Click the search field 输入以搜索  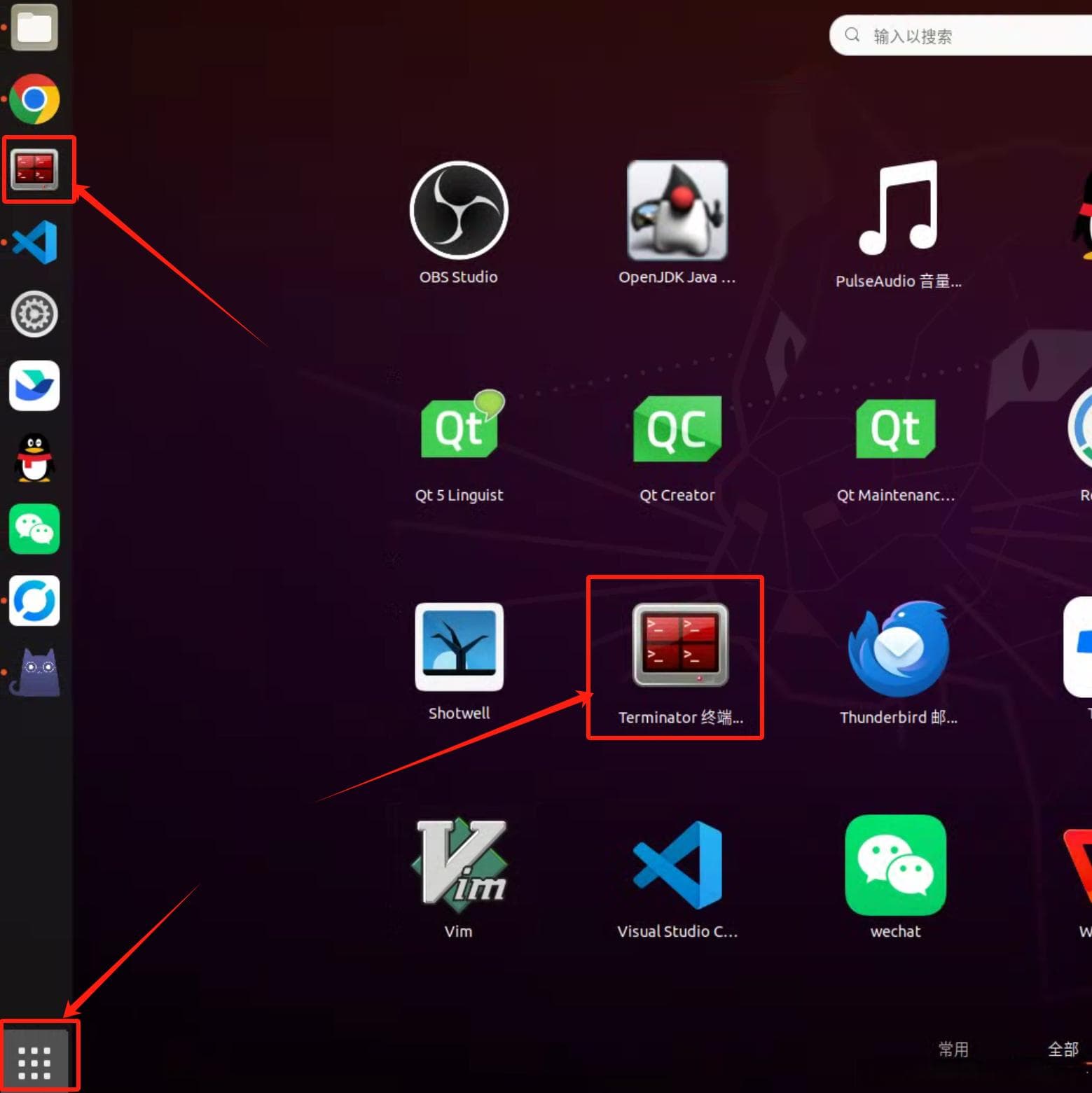pos(960,35)
